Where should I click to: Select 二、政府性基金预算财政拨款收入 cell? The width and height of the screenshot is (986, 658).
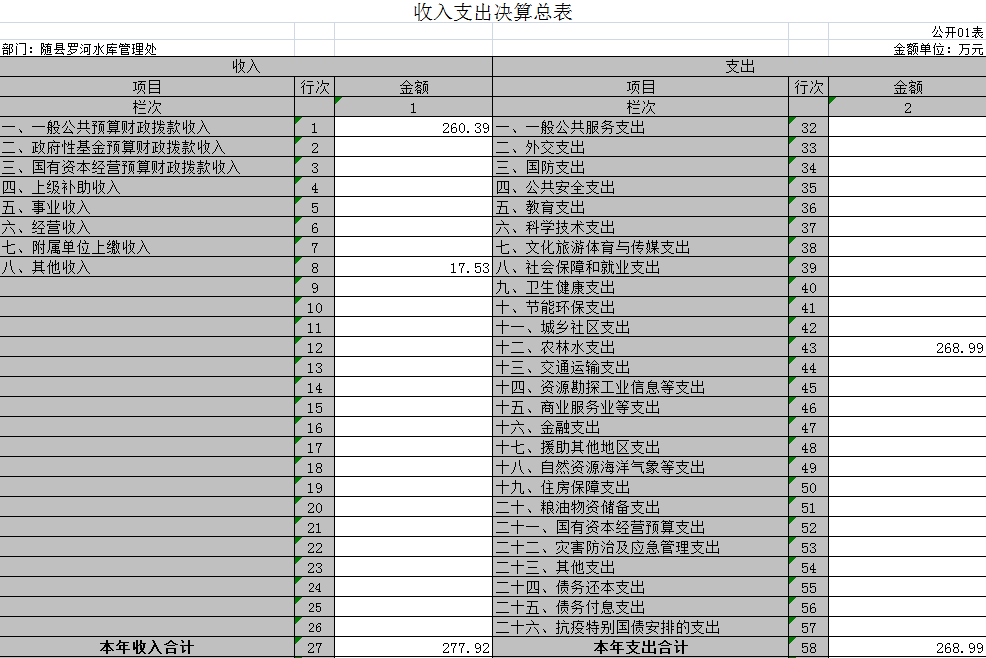tap(147, 148)
